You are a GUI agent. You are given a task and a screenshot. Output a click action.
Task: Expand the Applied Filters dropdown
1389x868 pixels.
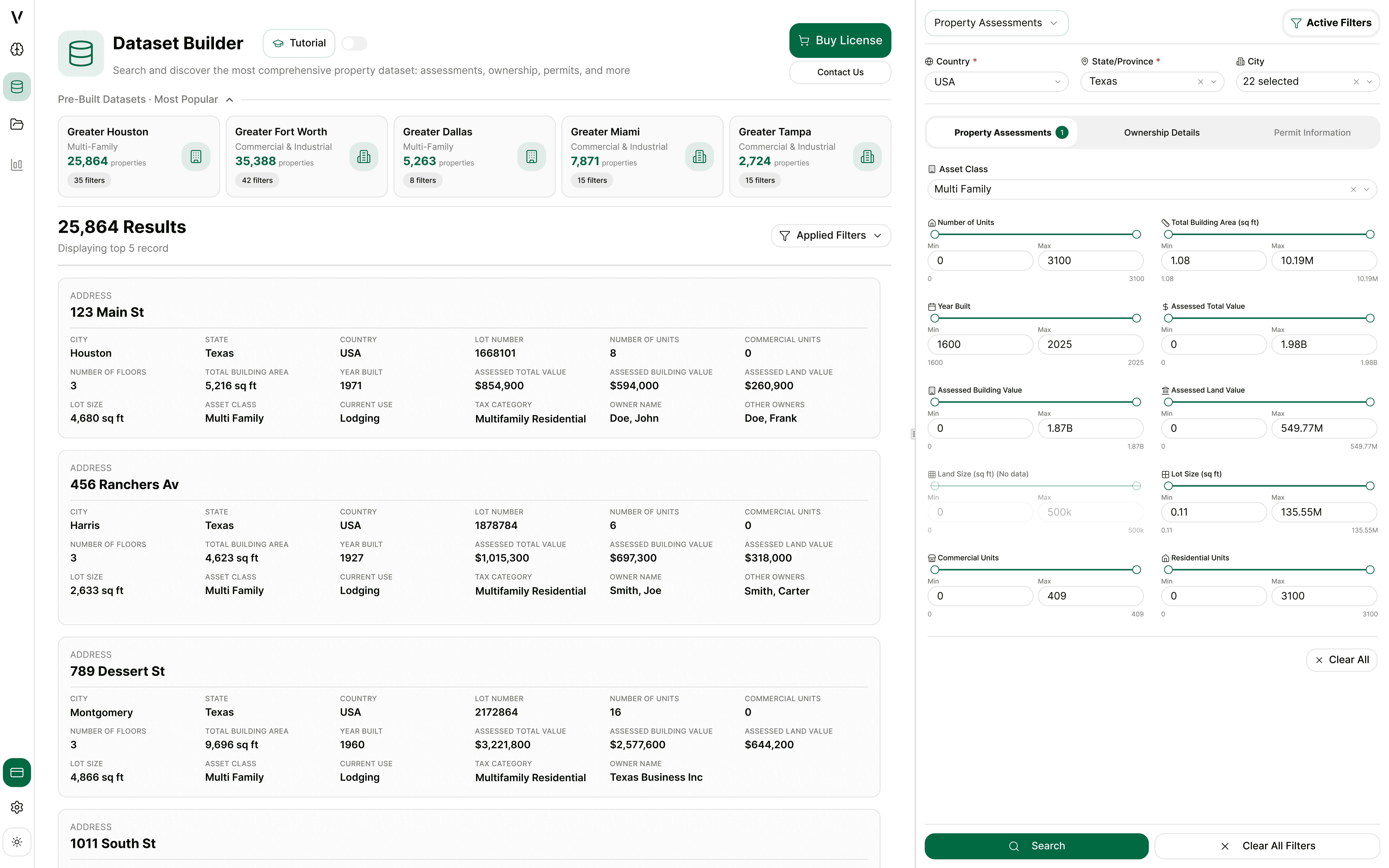(x=831, y=235)
